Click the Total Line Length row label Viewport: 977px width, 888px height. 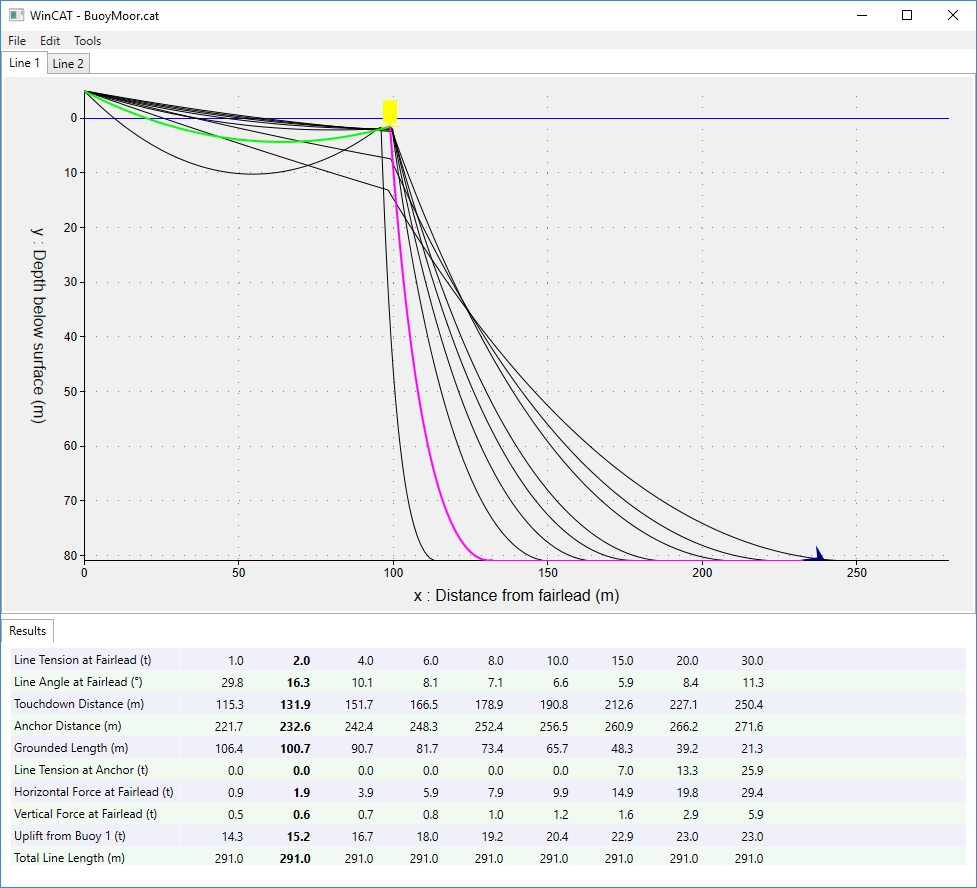[x=70, y=858]
